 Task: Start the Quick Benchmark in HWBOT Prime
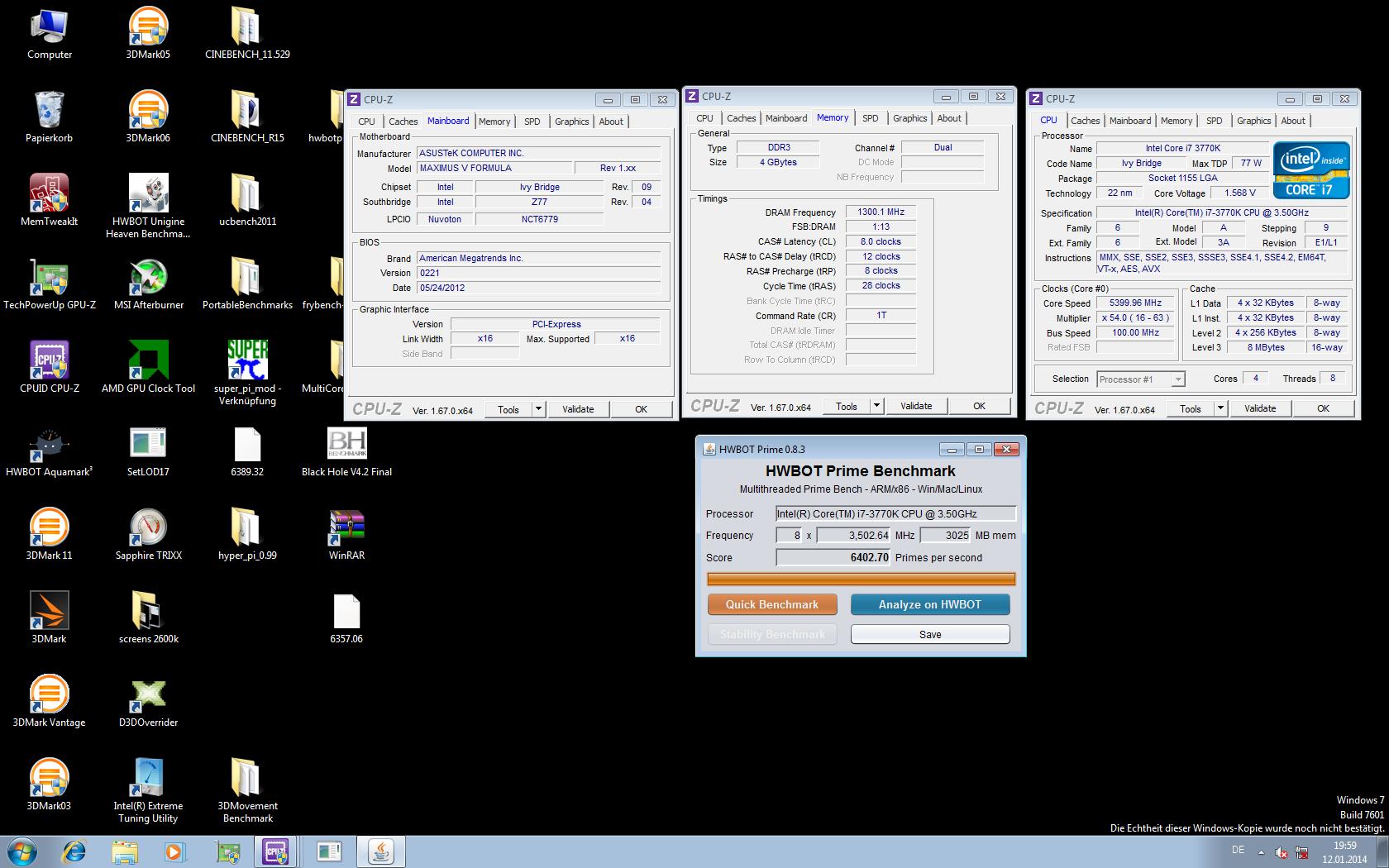point(772,604)
